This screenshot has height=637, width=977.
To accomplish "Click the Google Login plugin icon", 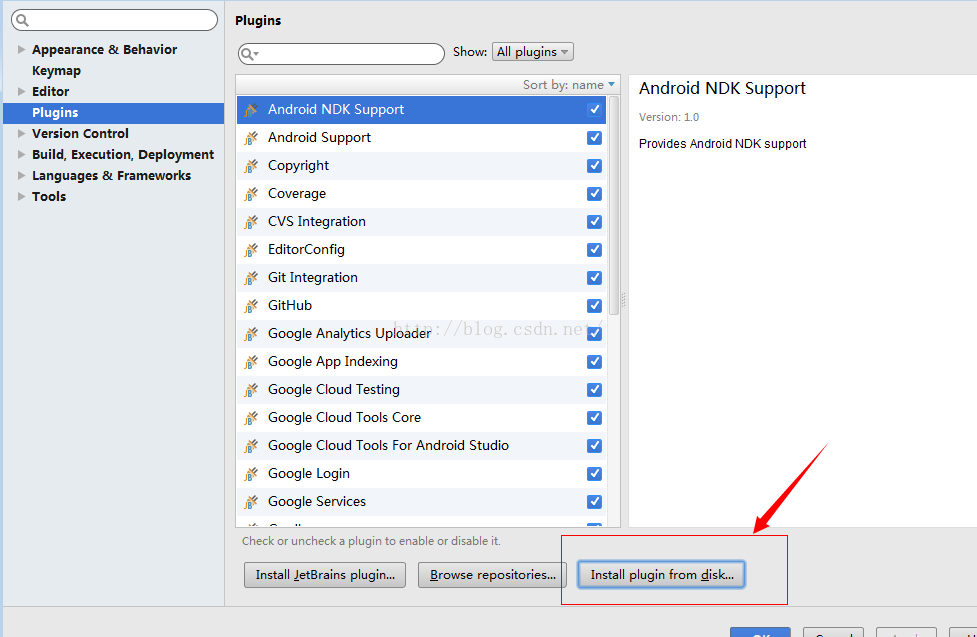I will point(251,474).
